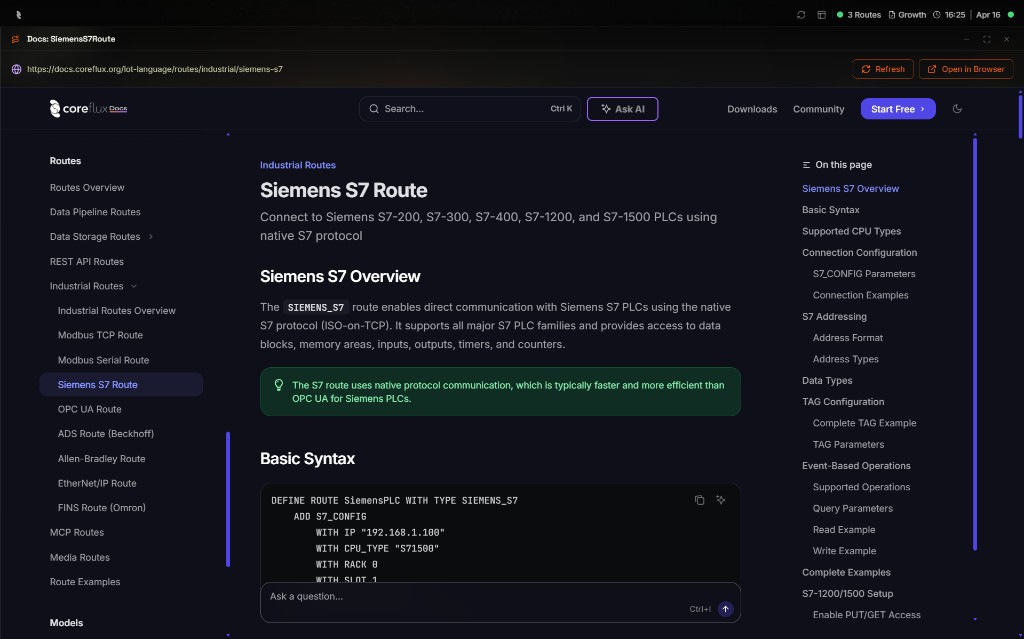Open Routes Overview in sidebar
This screenshot has width=1024, height=639.
pos(87,188)
